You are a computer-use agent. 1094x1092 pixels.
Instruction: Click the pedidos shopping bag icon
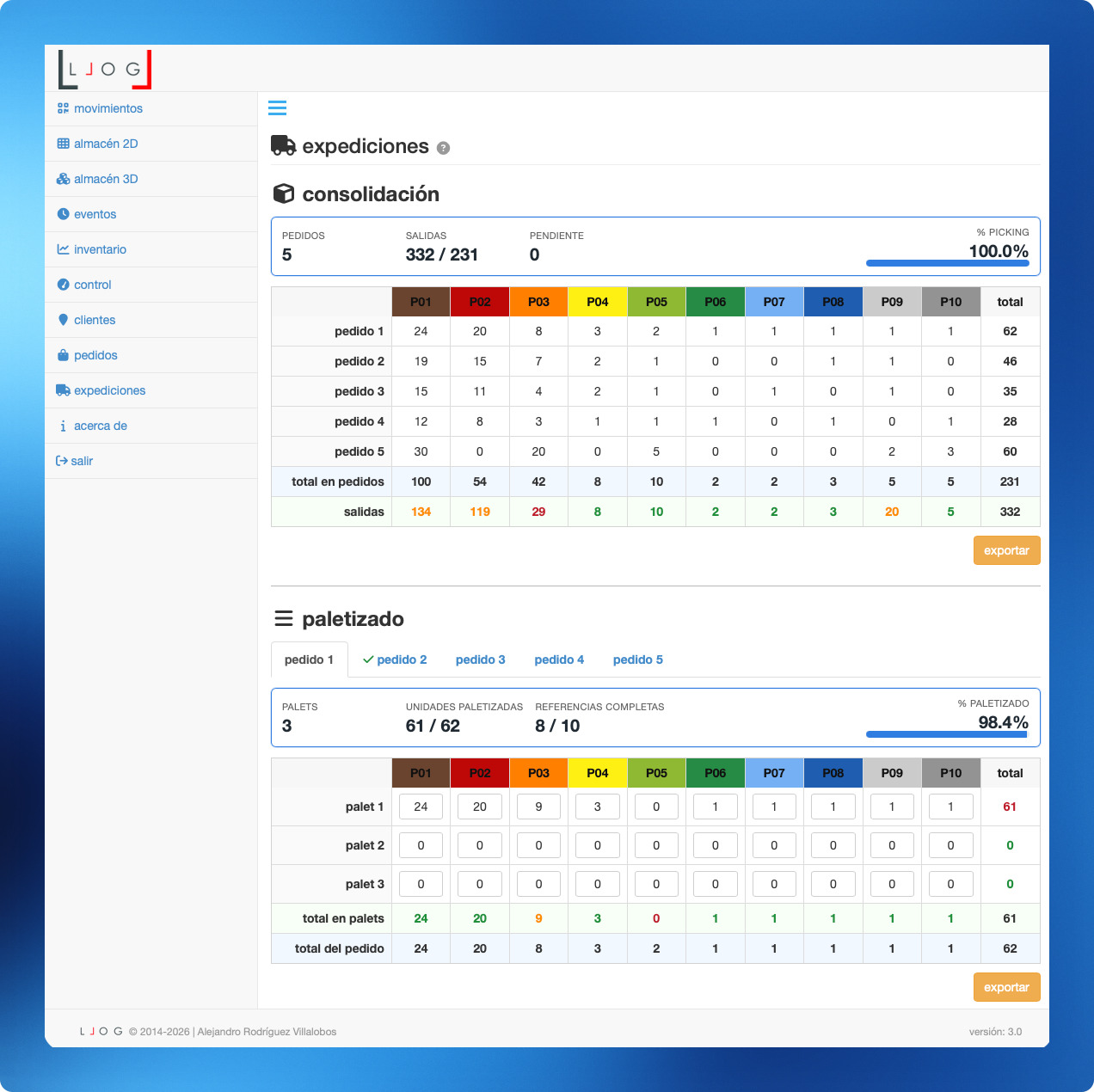click(63, 355)
